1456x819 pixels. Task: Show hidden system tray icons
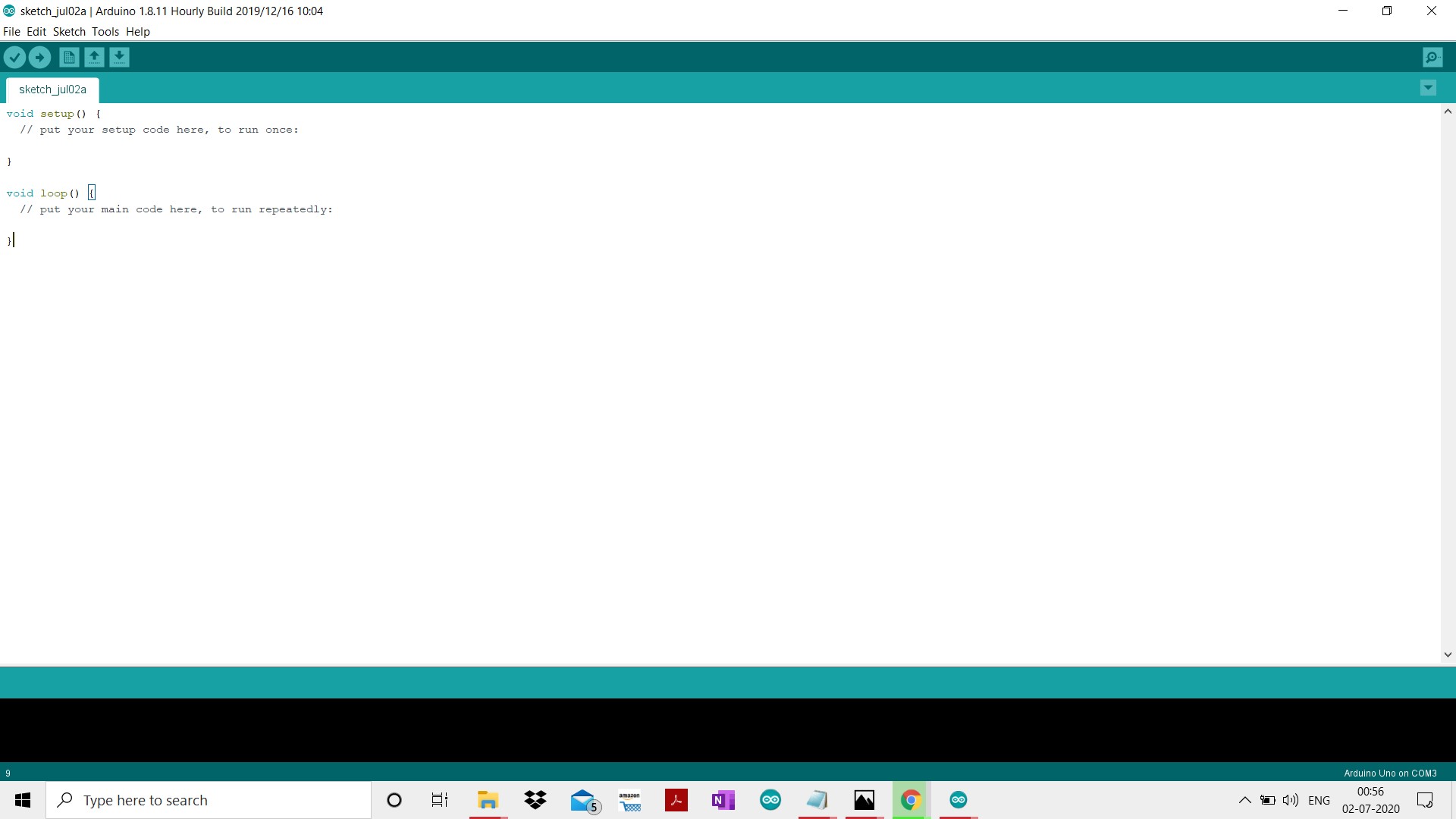click(x=1244, y=800)
